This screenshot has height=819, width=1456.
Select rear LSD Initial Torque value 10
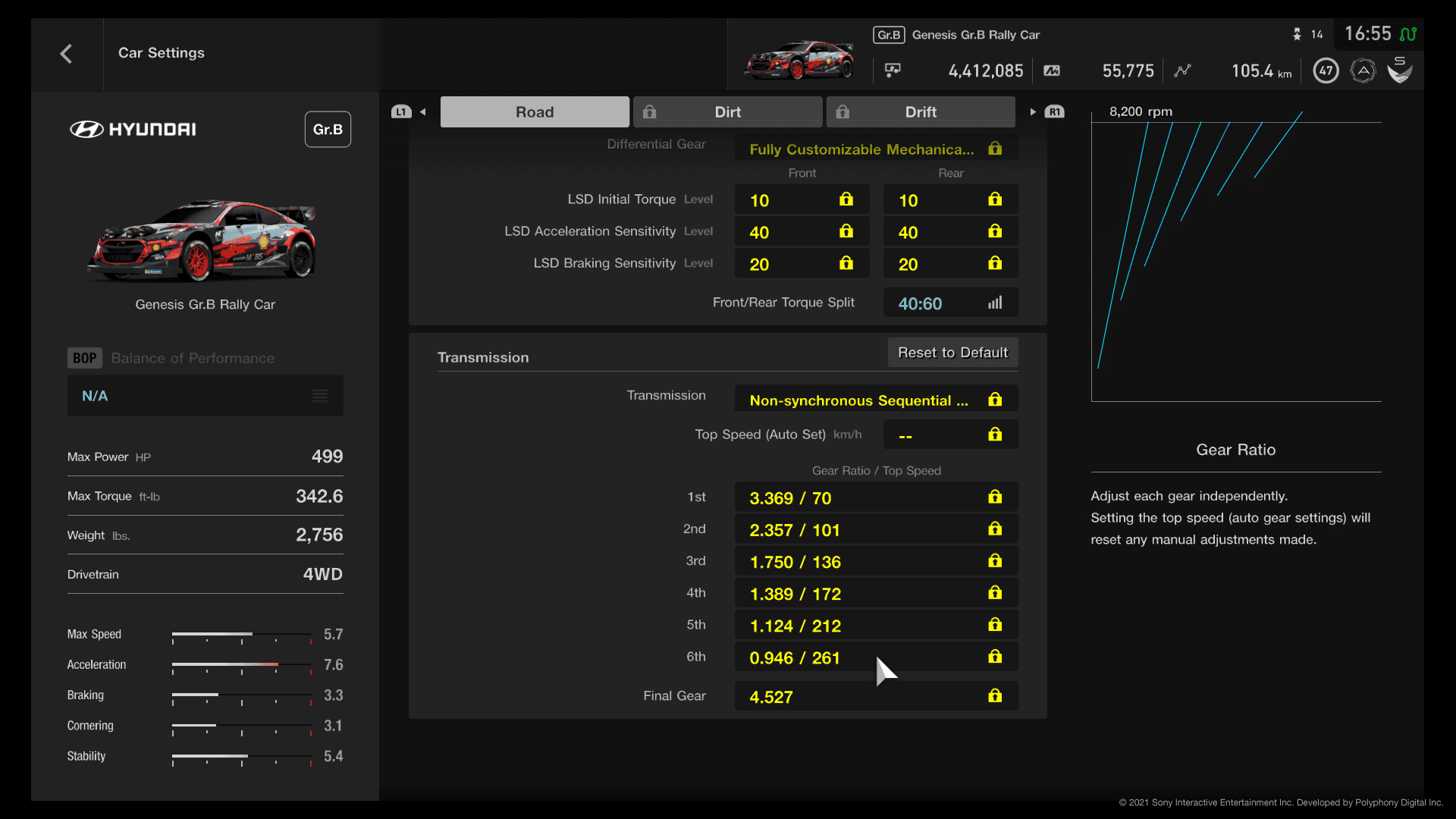pyautogui.click(x=950, y=200)
